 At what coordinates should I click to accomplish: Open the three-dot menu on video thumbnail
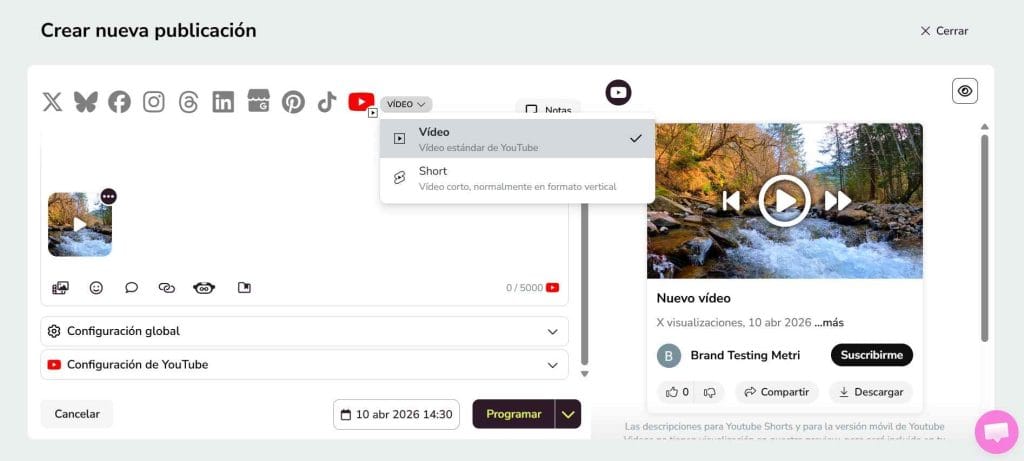pyautogui.click(x=108, y=197)
